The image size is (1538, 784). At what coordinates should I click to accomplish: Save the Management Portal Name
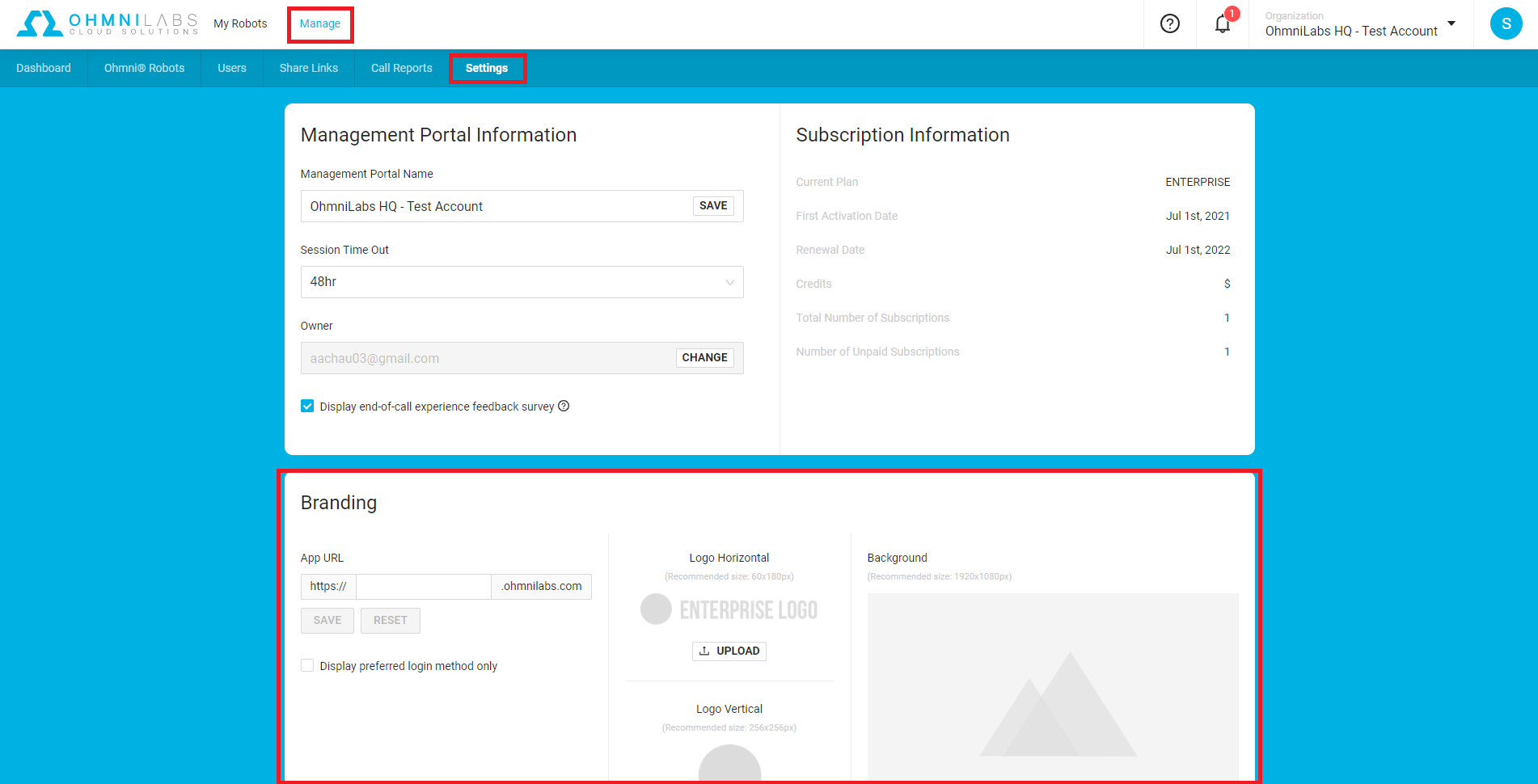(x=712, y=206)
